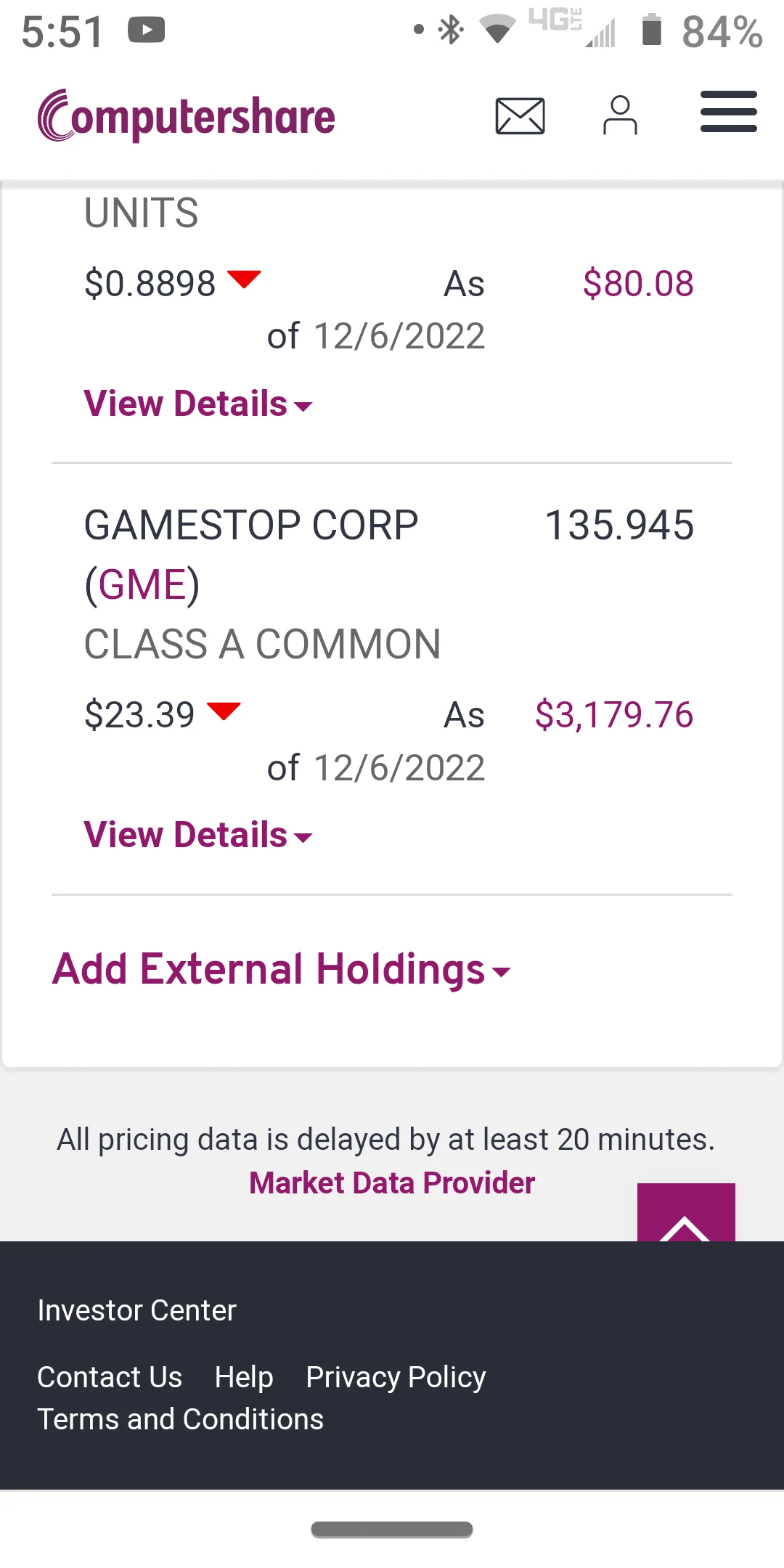Open the GME ticker link
784x1568 pixels.
[142, 585]
